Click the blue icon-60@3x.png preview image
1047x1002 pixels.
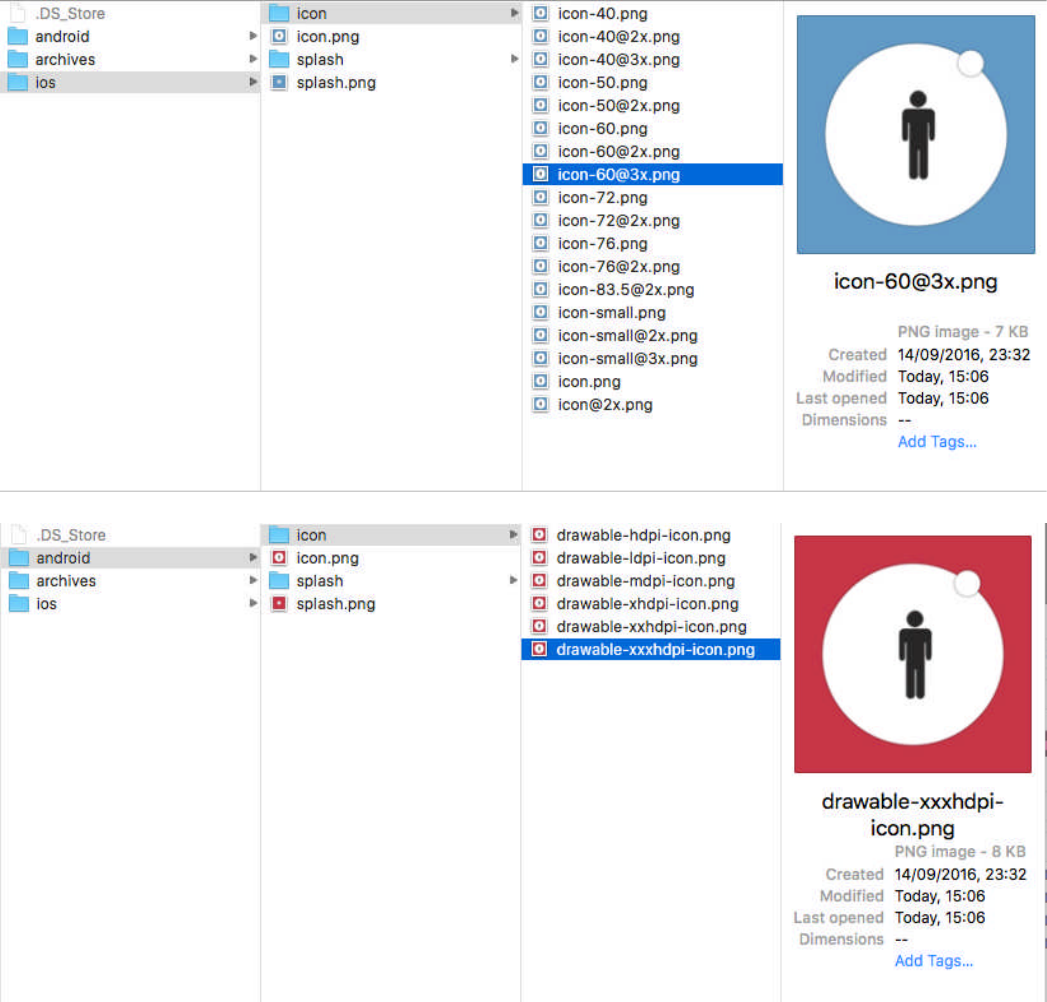click(915, 135)
